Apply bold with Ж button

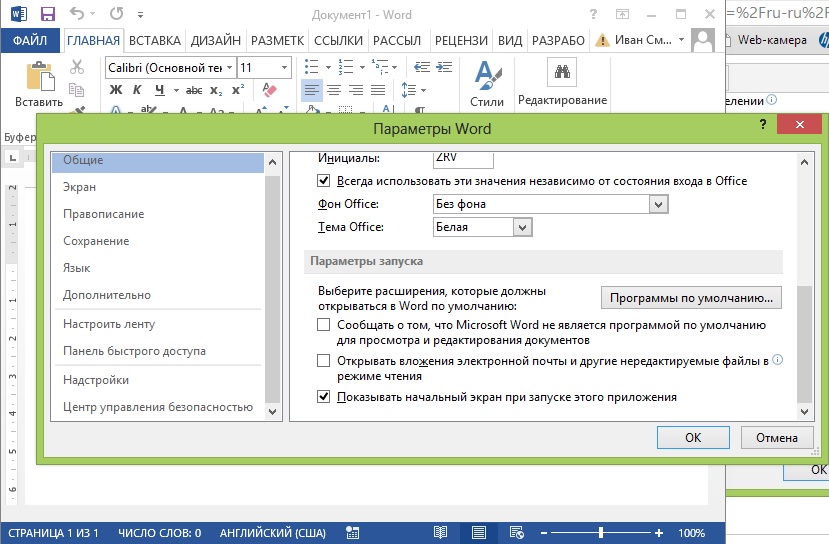(116, 90)
